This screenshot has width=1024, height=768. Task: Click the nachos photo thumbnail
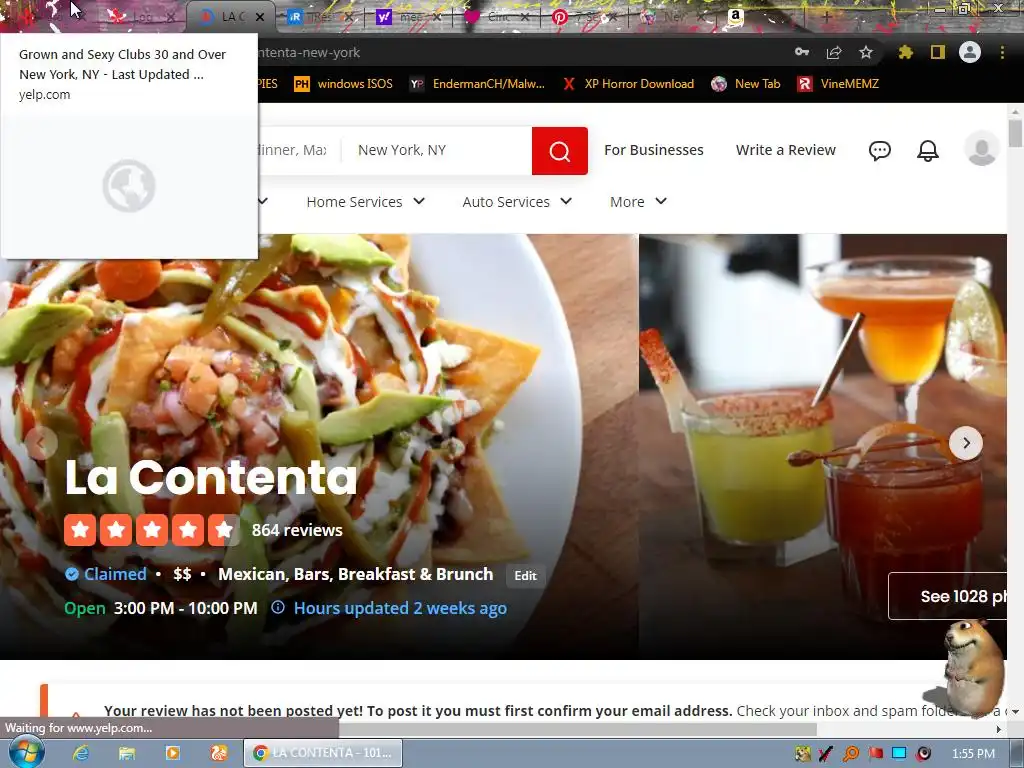pos(319,446)
